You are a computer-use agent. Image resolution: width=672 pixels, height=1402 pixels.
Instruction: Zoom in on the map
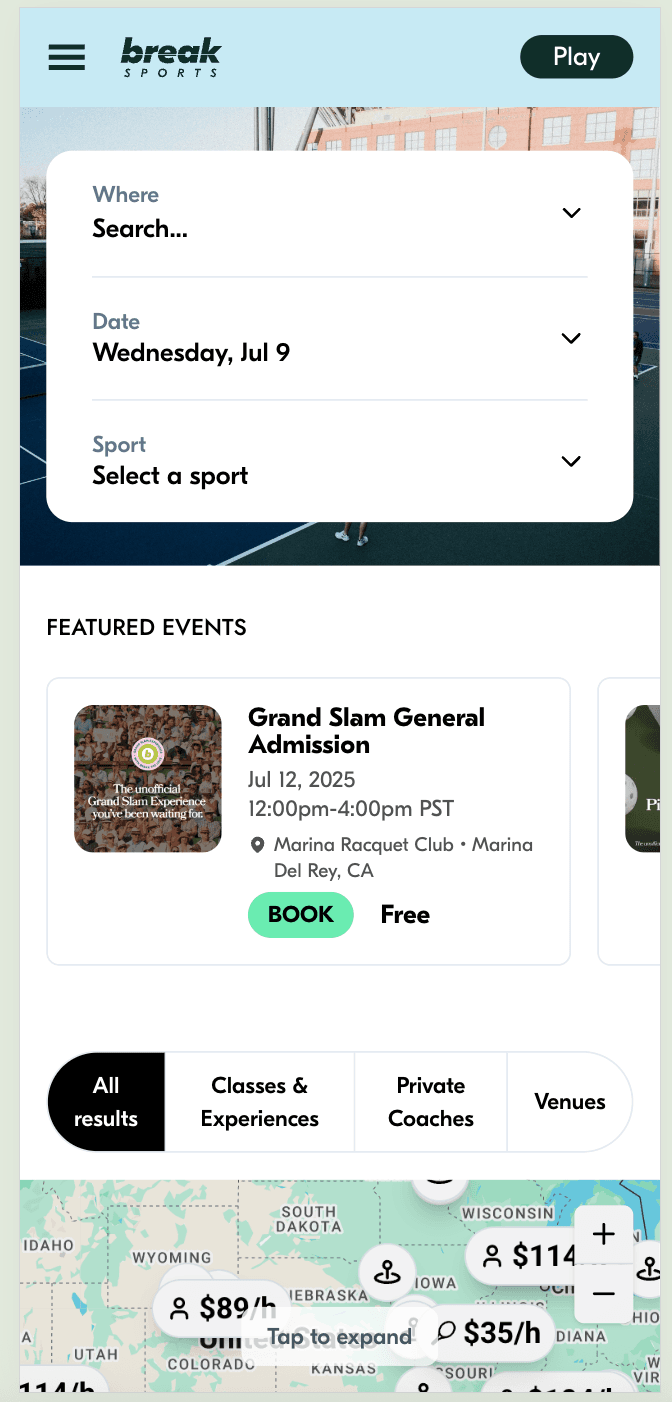coord(603,1234)
